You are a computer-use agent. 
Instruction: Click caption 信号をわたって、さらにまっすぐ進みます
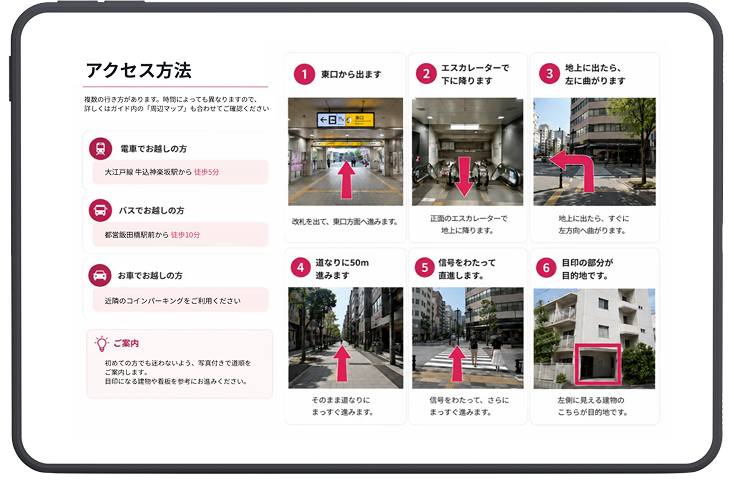coord(468,406)
